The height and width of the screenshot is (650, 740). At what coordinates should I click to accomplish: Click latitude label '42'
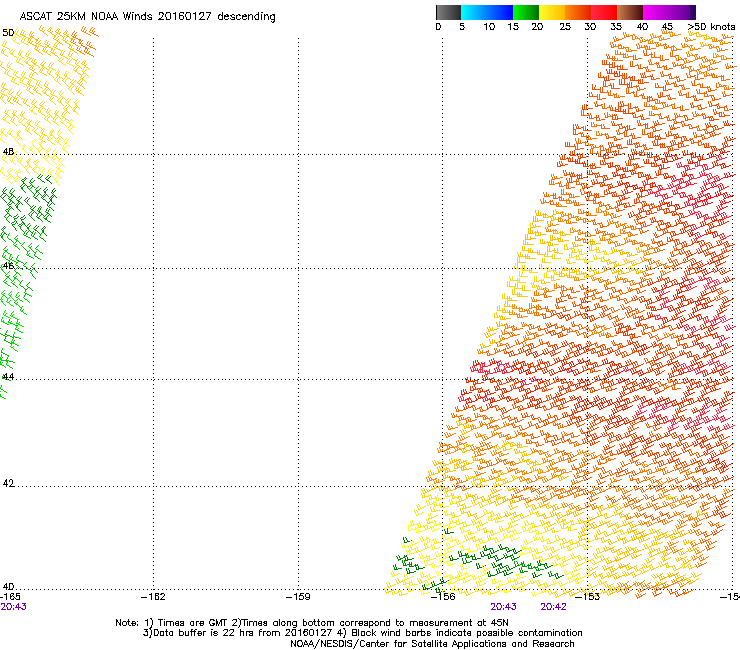coord(8,483)
